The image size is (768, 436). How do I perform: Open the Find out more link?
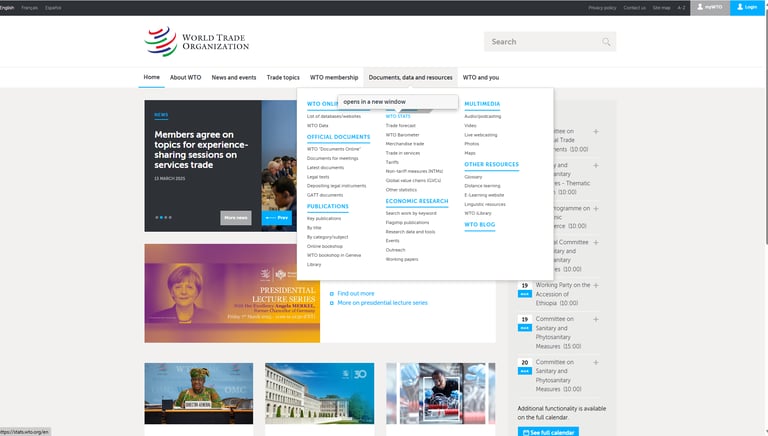356,293
